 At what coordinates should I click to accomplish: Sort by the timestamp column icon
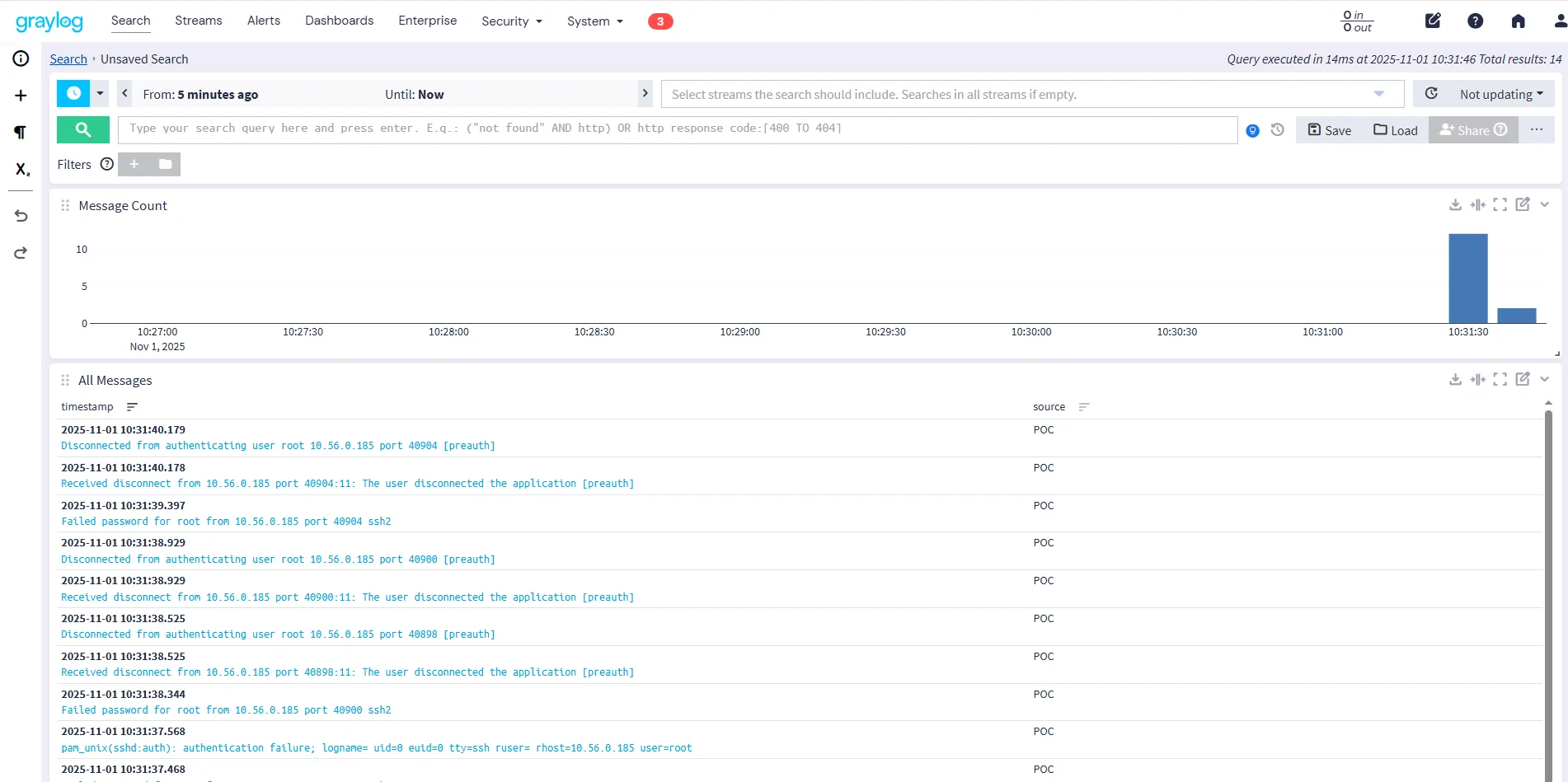132,407
